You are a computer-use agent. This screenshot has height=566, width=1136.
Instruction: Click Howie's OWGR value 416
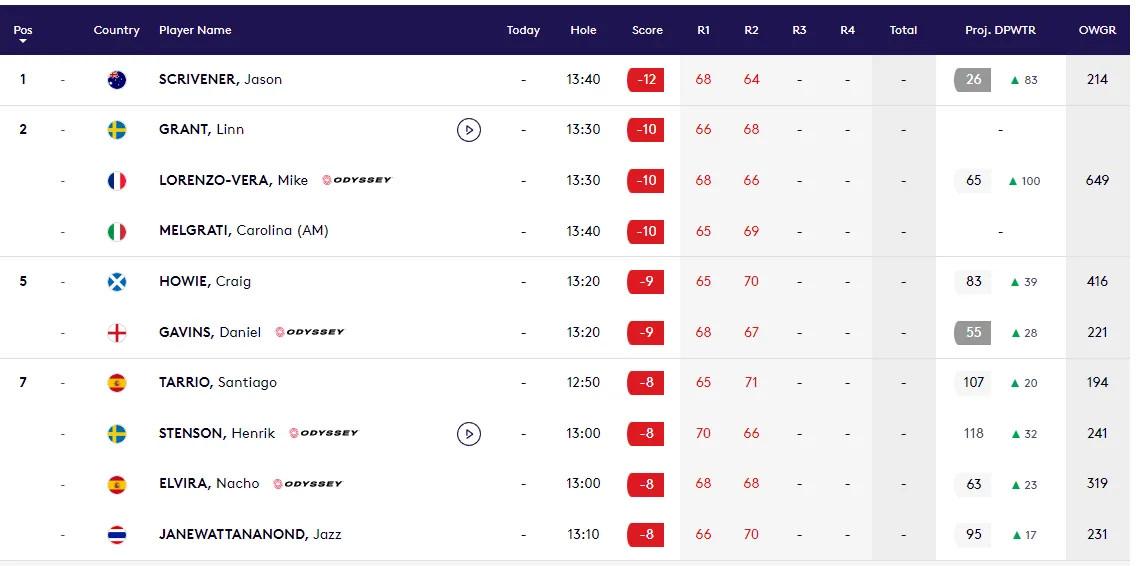1098,282
